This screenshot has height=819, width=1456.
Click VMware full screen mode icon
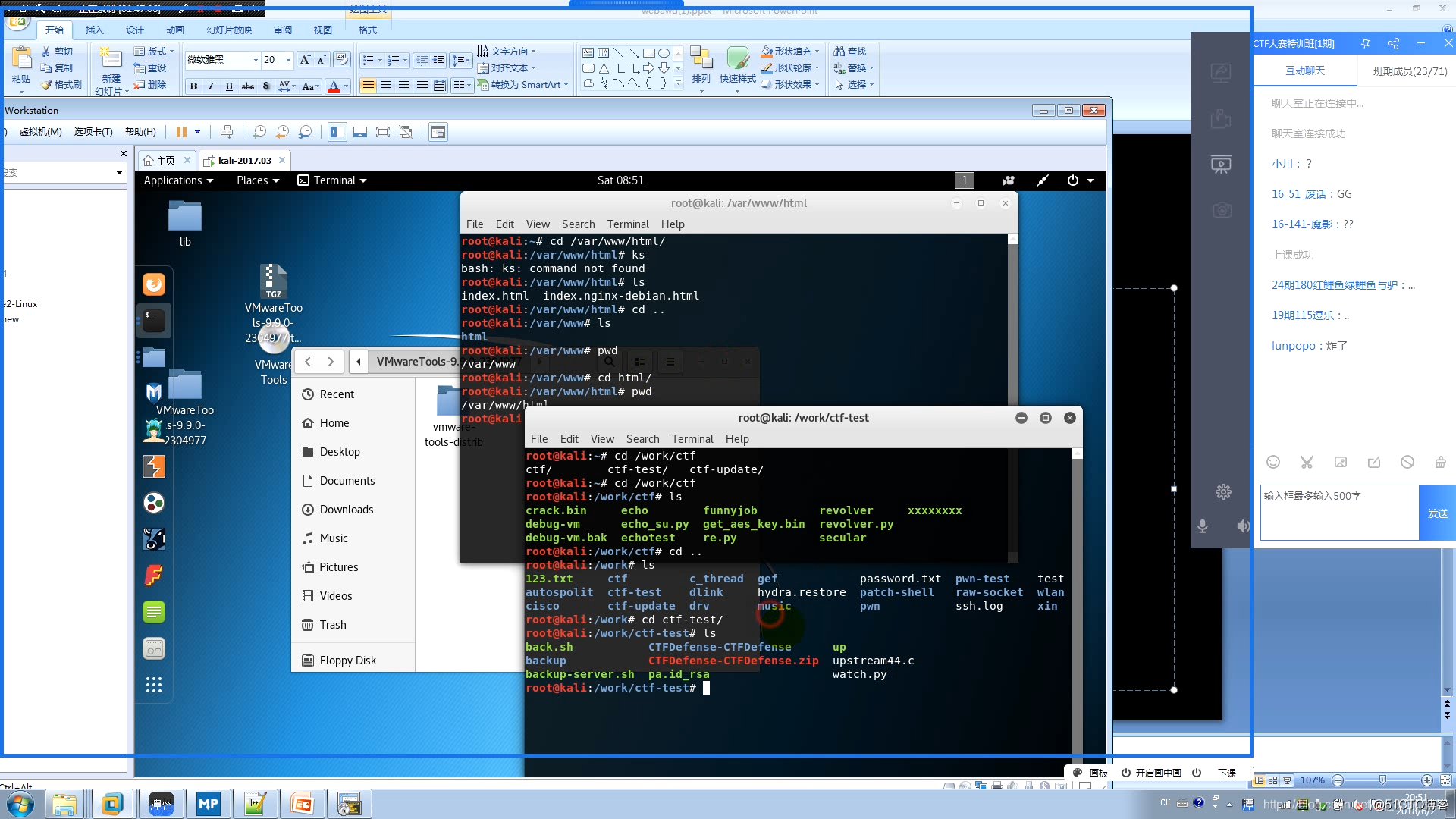(x=383, y=132)
